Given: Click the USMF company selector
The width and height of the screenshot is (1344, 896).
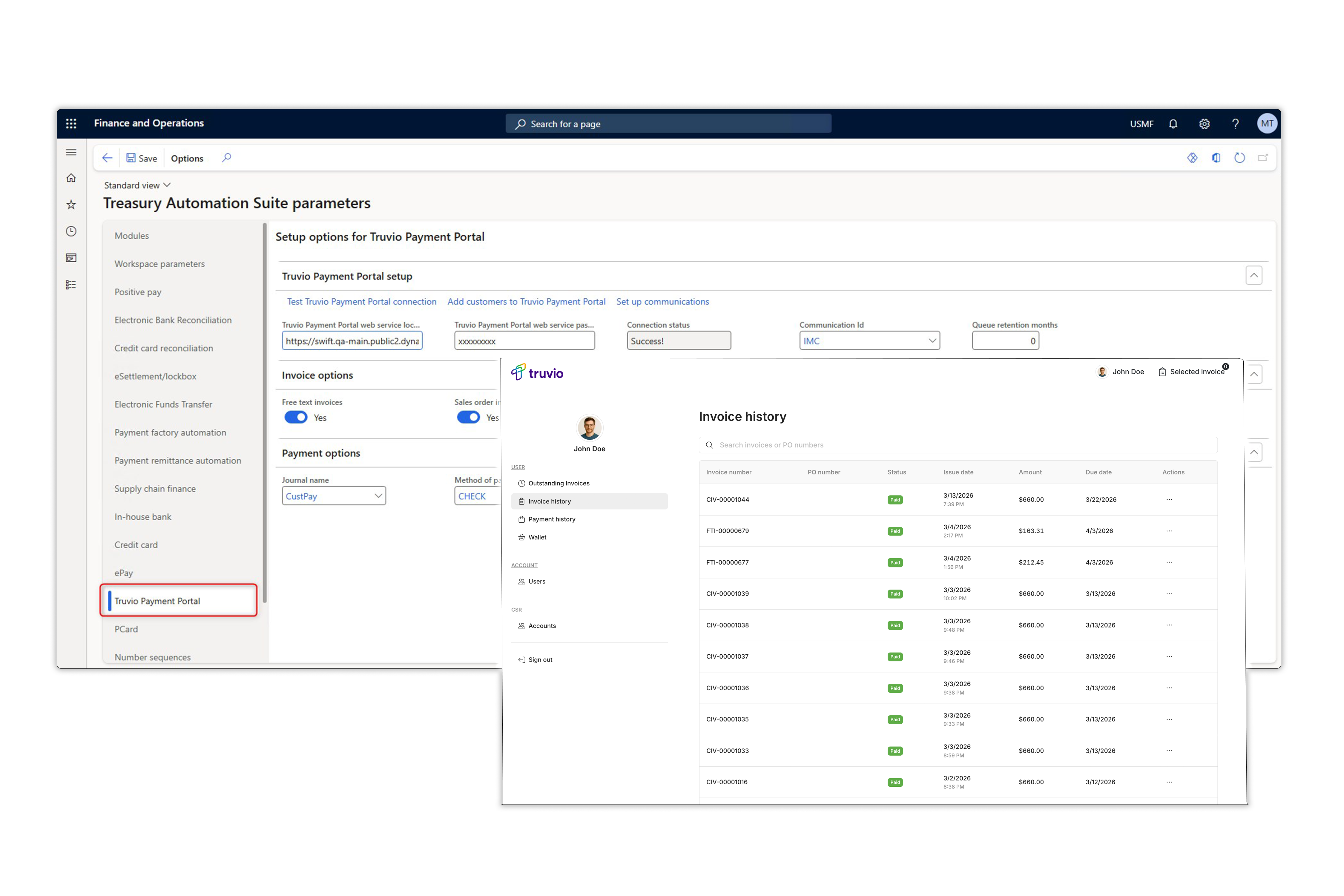Looking at the screenshot, I should (x=1141, y=124).
